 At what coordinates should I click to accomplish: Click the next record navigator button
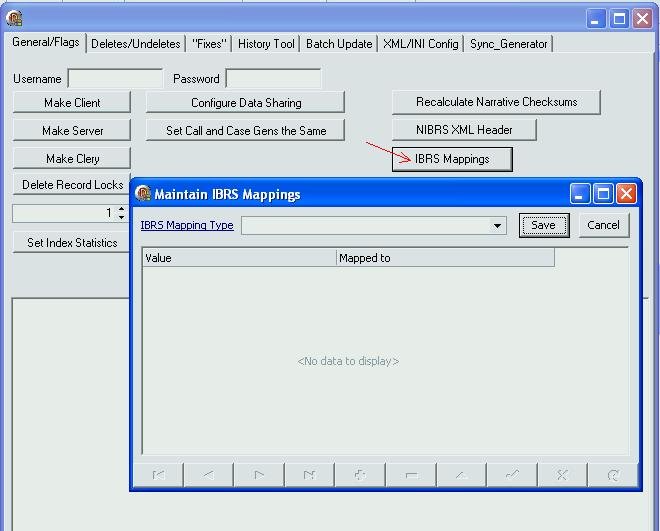[259, 475]
